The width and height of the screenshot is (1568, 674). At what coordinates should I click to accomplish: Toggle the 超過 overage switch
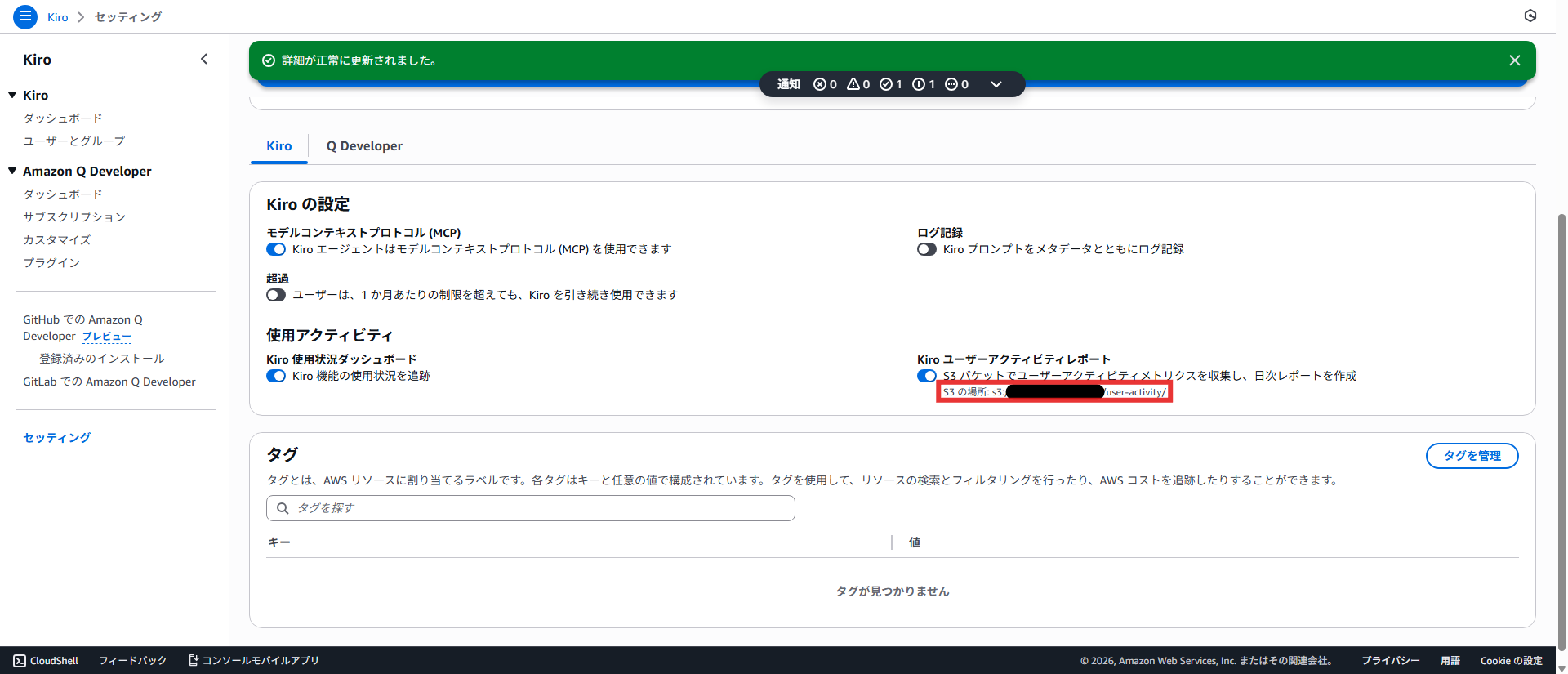click(276, 295)
